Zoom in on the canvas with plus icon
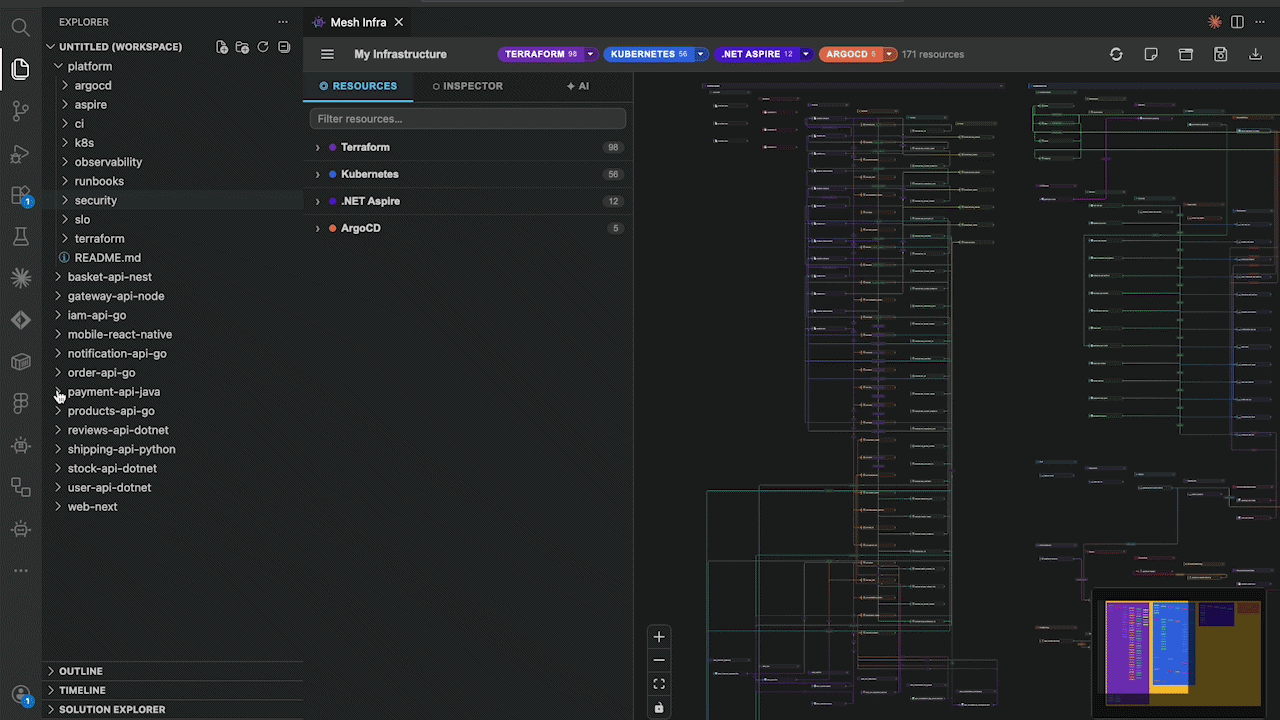The height and width of the screenshot is (720, 1280). tap(658, 636)
